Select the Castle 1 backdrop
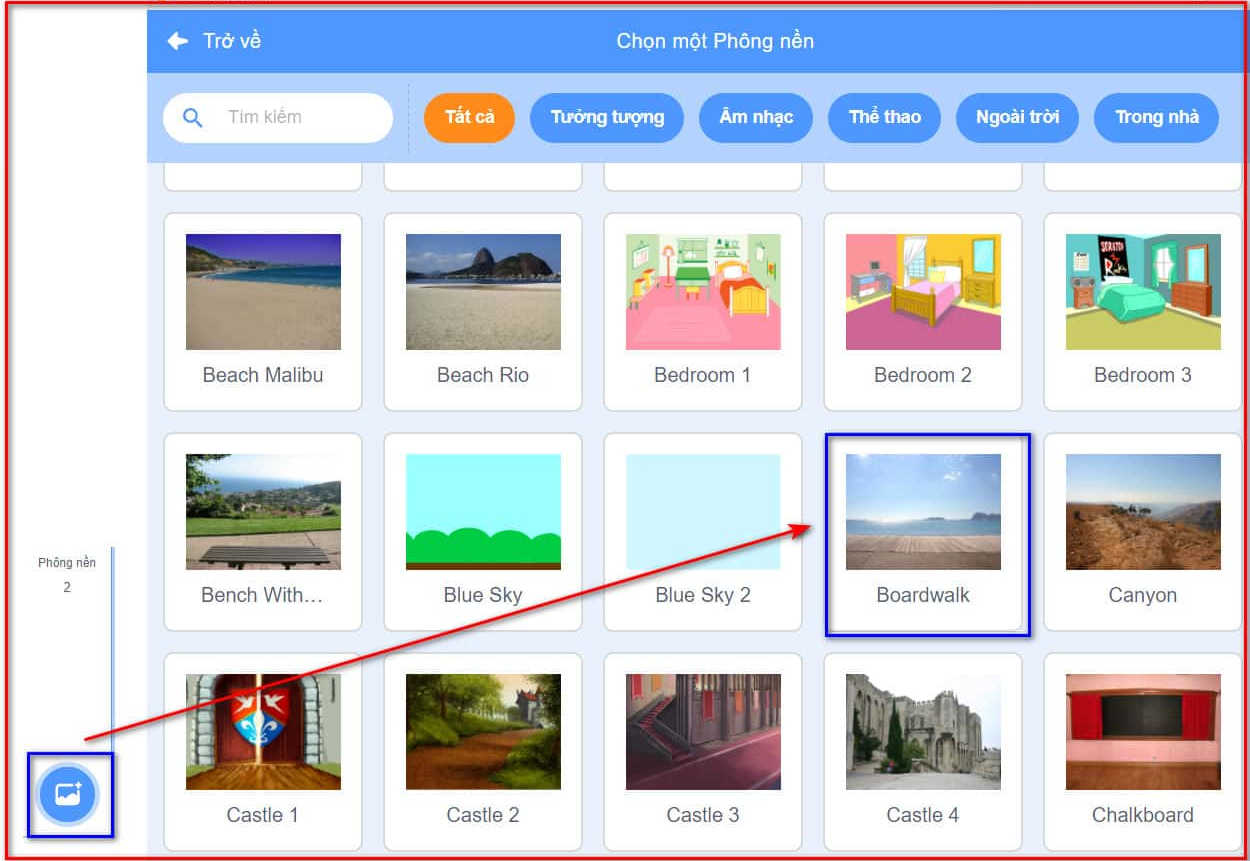 (x=263, y=733)
